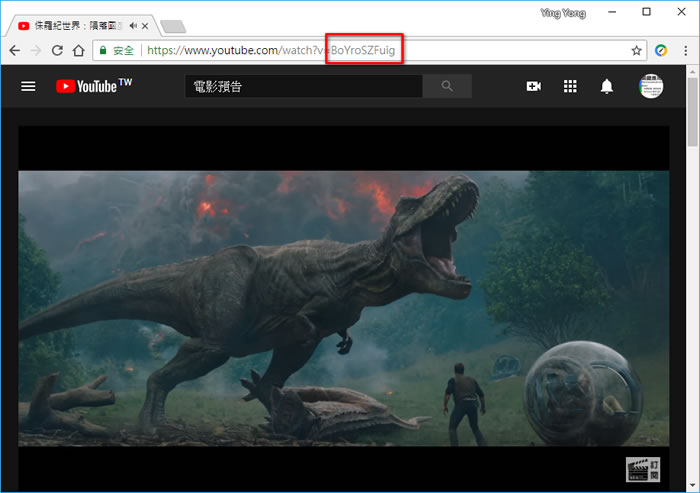The width and height of the screenshot is (700, 493).
Task: Show notifications with the bell icon
Action: point(606,87)
